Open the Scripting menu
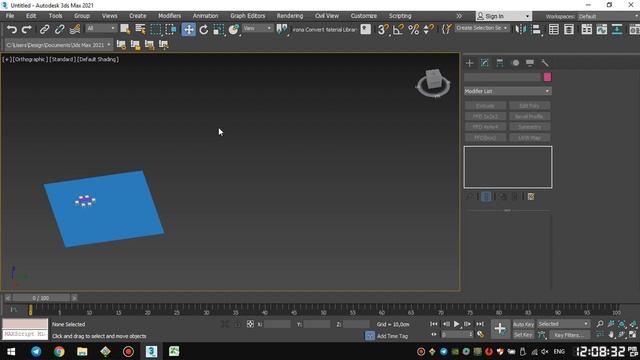 [400, 16]
